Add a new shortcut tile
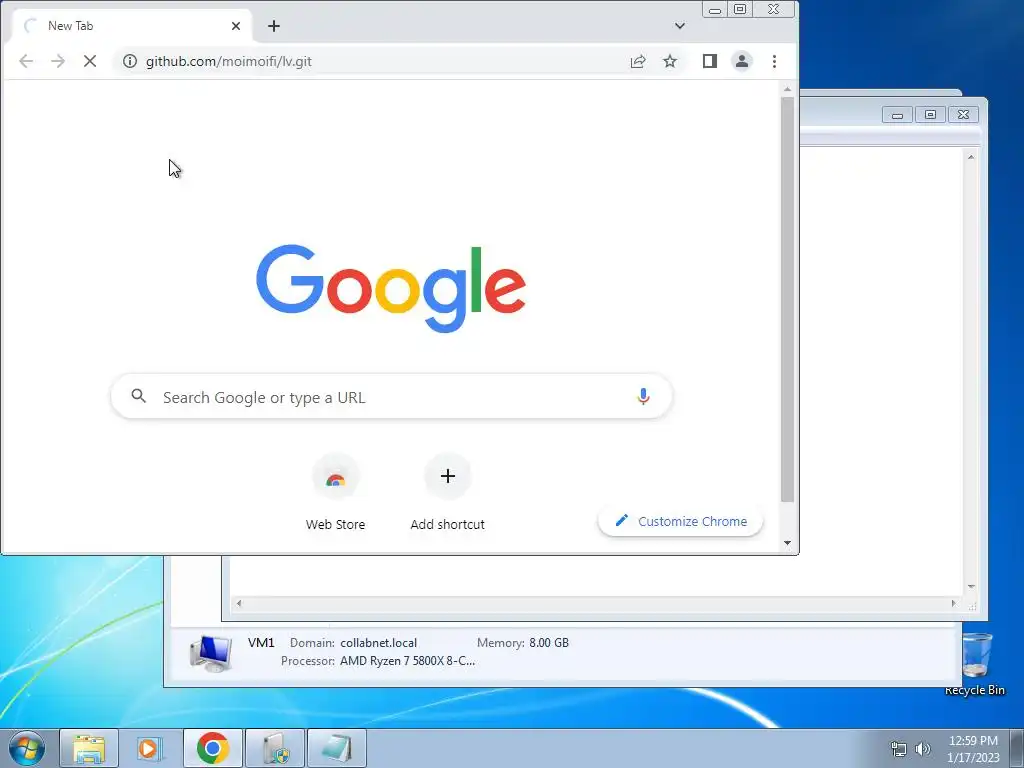Screen dimensions: 1024x768 [x=447, y=493]
